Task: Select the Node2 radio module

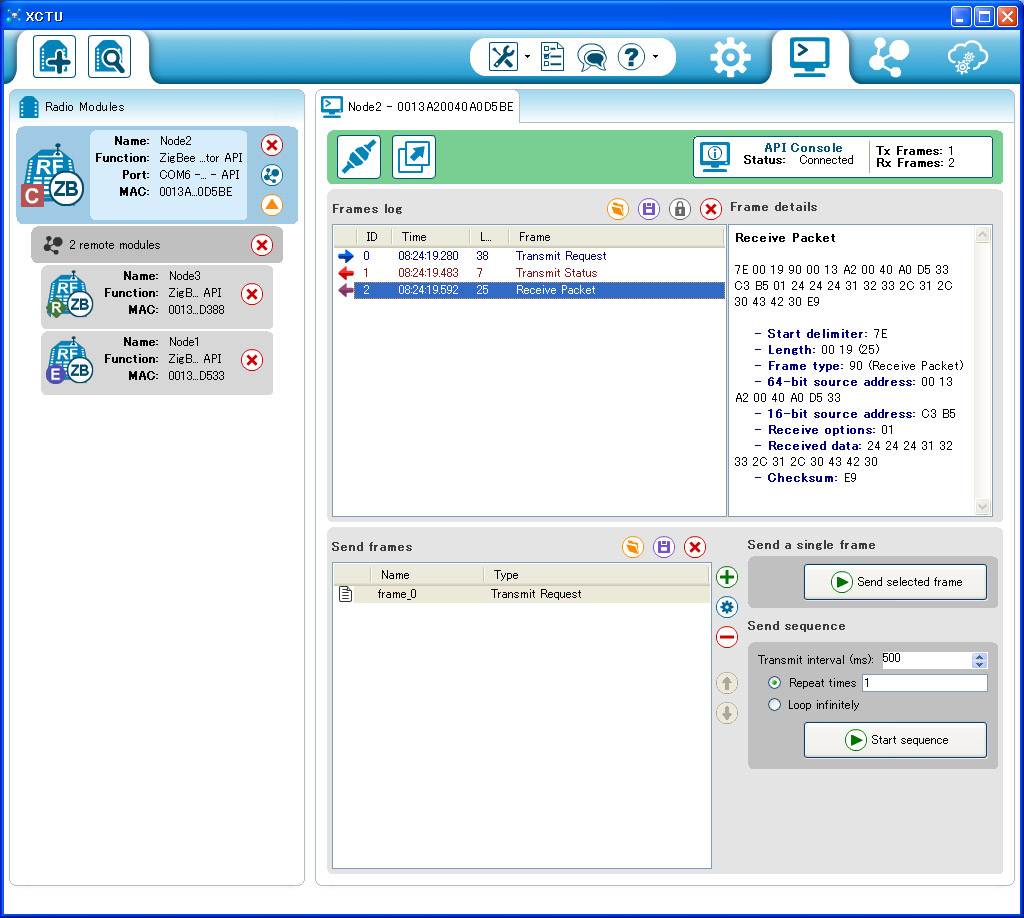Action: point(157,175)
